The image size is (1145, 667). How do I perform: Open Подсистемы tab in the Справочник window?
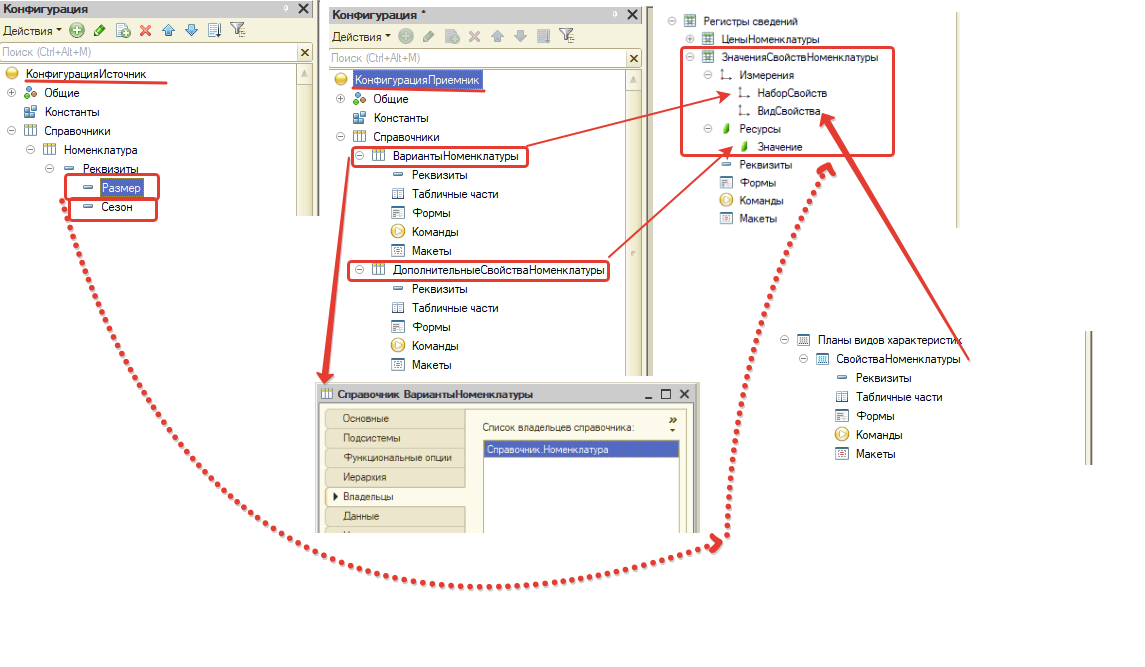(x=394, y=438)
